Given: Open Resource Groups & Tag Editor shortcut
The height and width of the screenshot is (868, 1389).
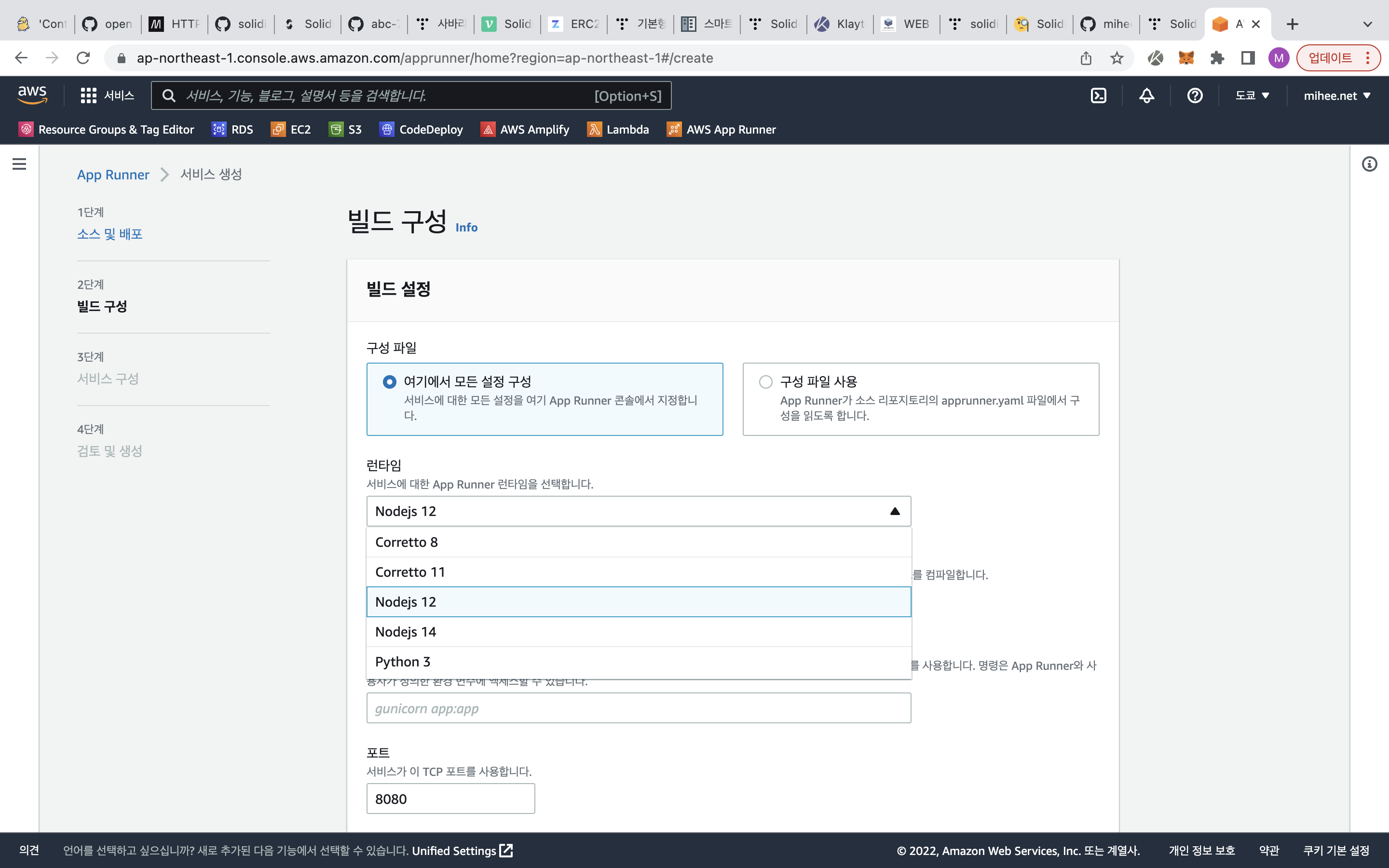Looking at the screenshot, I should (x=107, y=129).
